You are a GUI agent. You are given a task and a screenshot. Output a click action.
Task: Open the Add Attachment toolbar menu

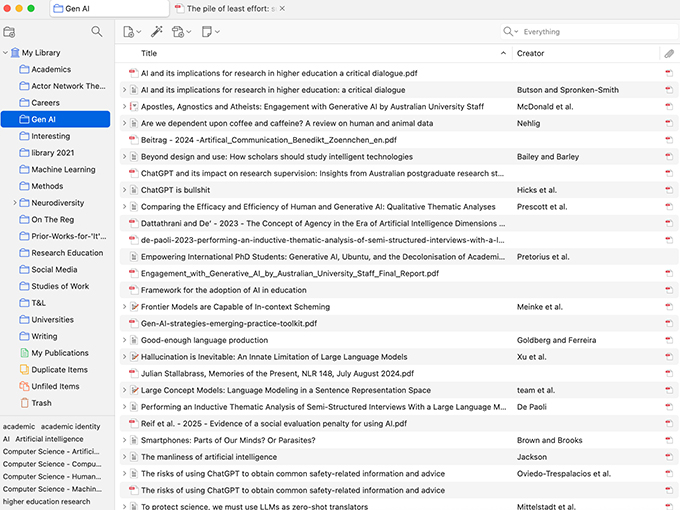point(181,32)
